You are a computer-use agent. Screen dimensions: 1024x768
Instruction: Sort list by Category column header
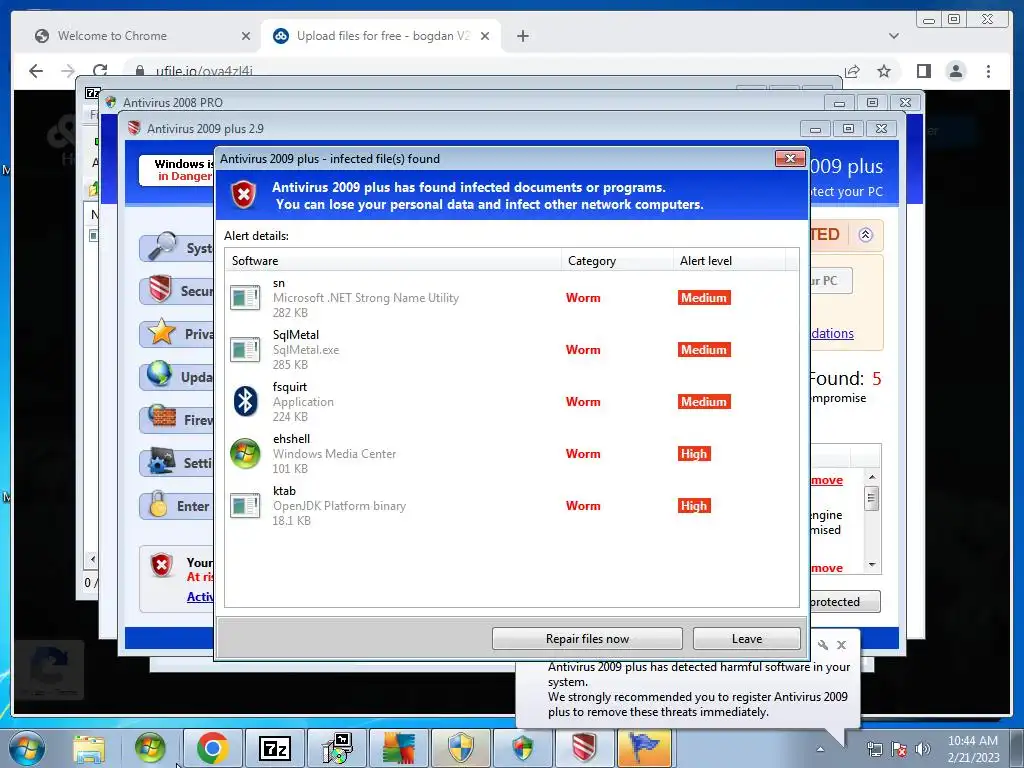click(x=617, y=261)
